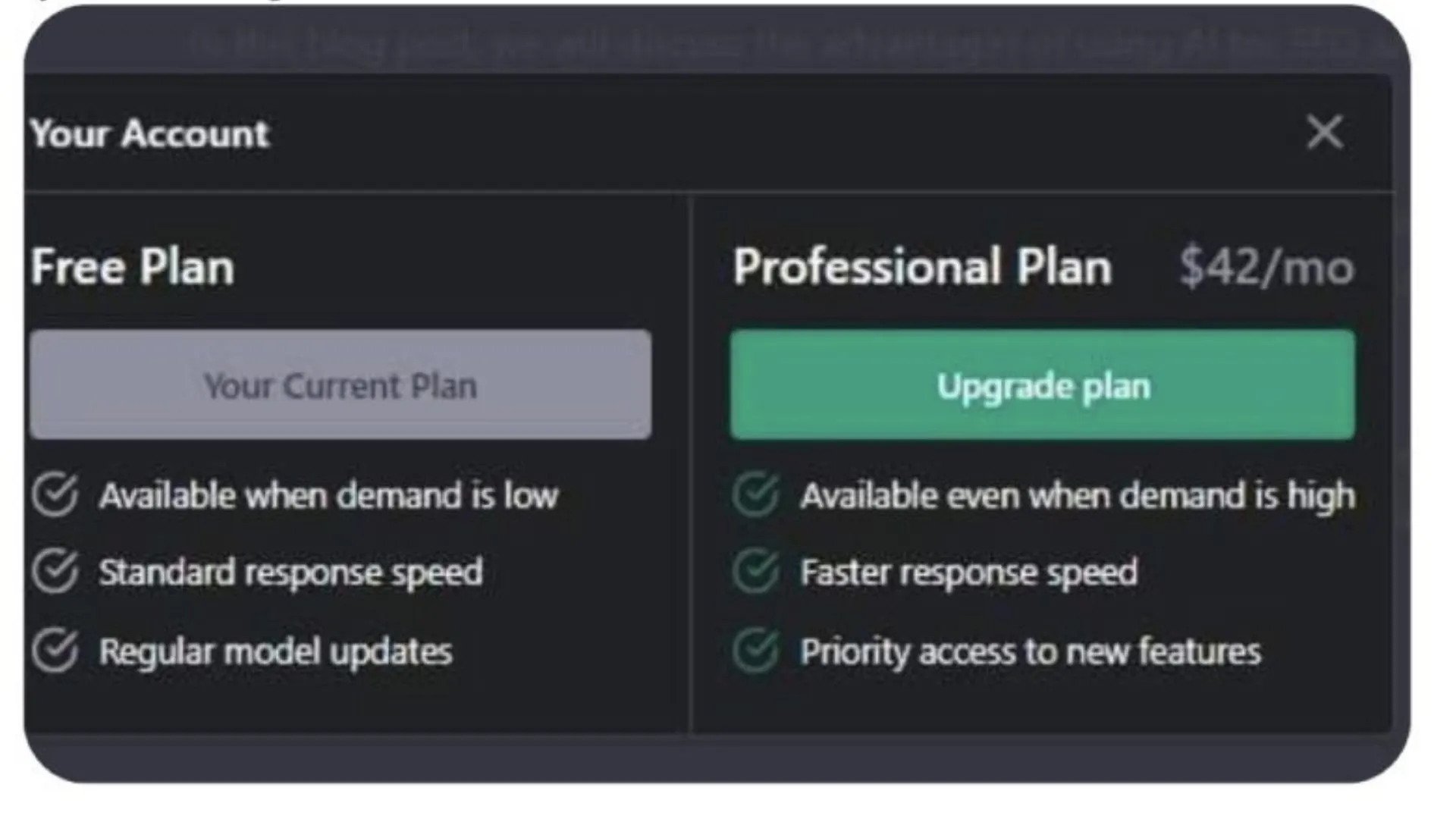
Task: Click the Regular model updates text
Action: click(275, 652)
